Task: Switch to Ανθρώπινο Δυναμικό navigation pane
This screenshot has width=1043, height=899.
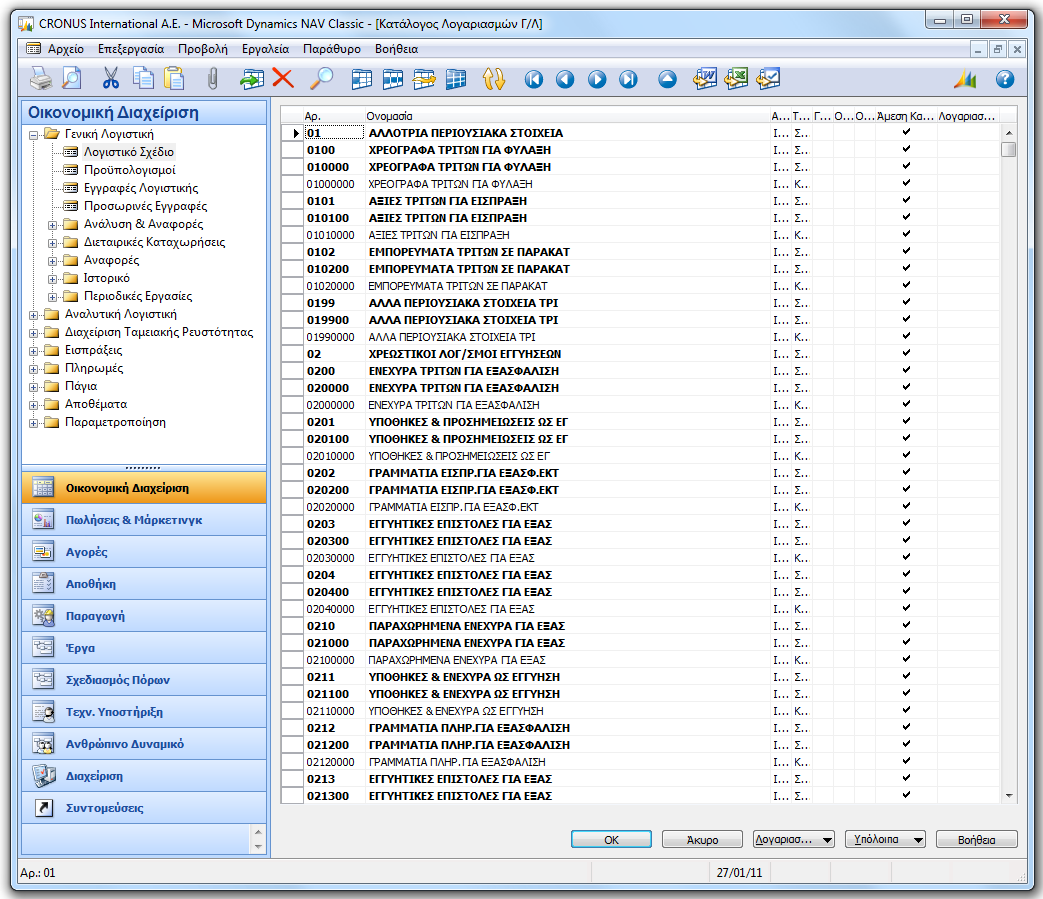Action: tap(144, 744)
